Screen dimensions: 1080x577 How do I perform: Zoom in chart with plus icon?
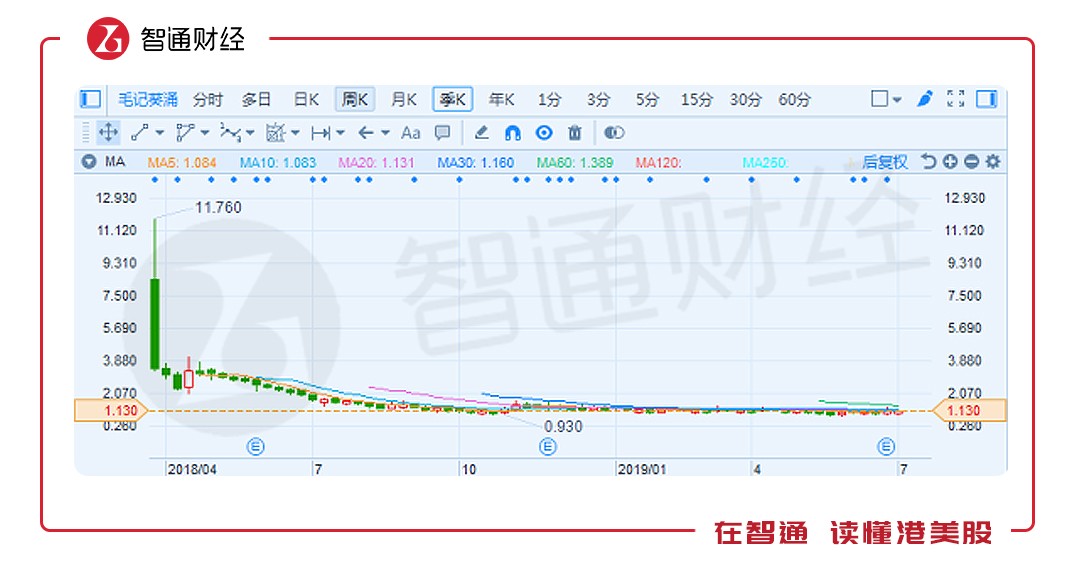point(950,162)
